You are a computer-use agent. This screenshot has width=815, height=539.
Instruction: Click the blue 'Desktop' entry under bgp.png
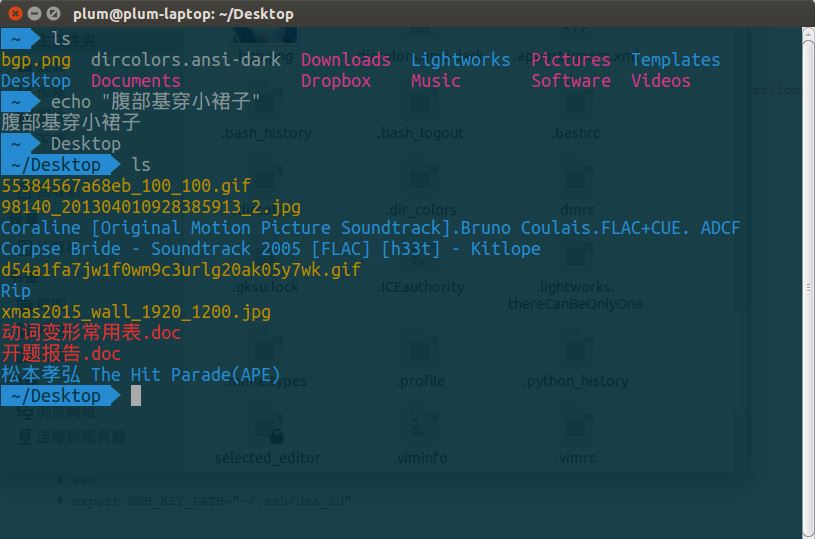pos(36,81)
